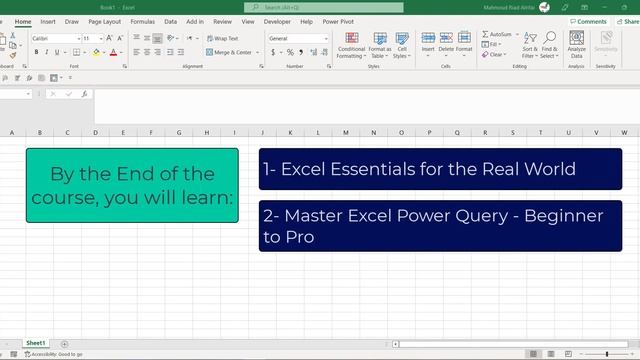Select Bottom Align in Alignment group
640x360 pixels.
[x=158, y=38]
